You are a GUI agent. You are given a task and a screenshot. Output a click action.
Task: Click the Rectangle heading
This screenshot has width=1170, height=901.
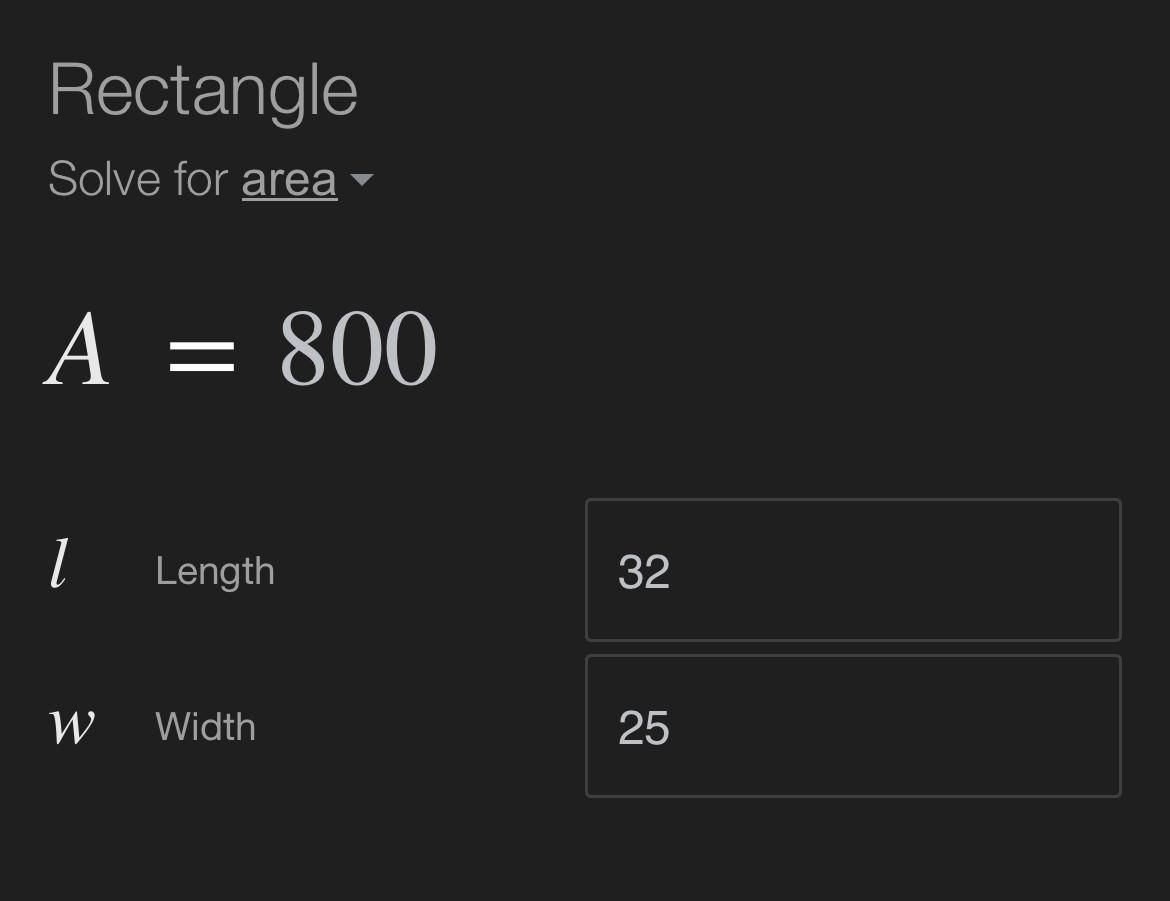pos(203,91)
